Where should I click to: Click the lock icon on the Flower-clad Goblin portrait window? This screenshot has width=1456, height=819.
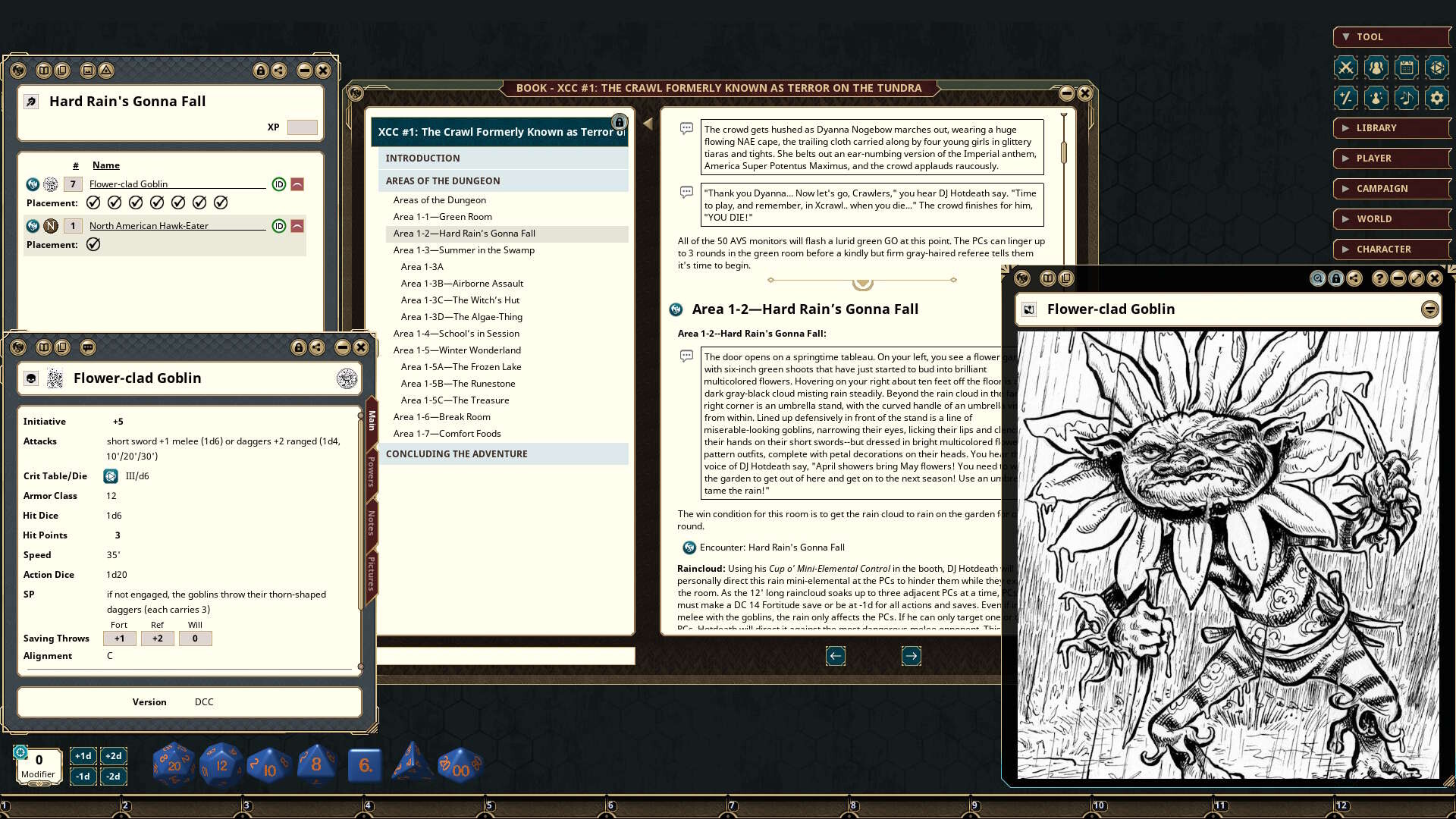(x=1335, y=278)
